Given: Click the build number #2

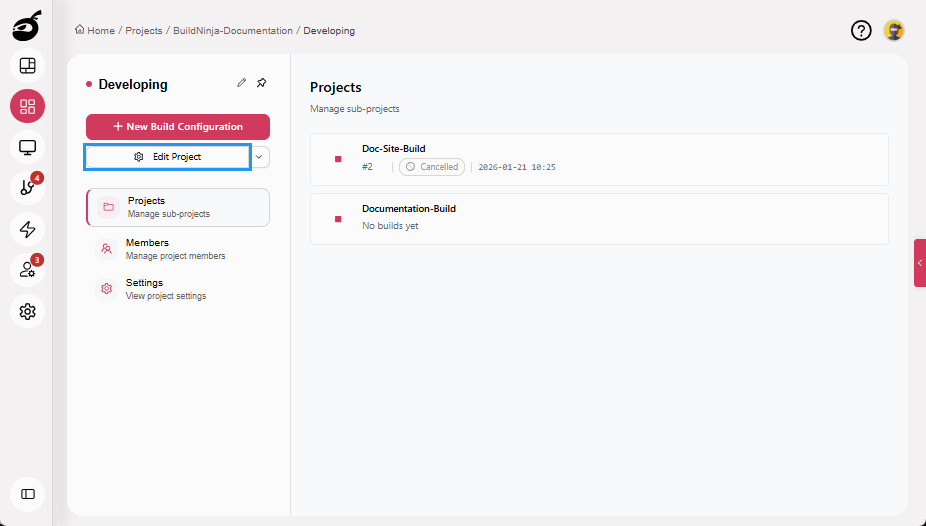Looking at the screenshot, I should pyautogui.click(x=367, y=167).
